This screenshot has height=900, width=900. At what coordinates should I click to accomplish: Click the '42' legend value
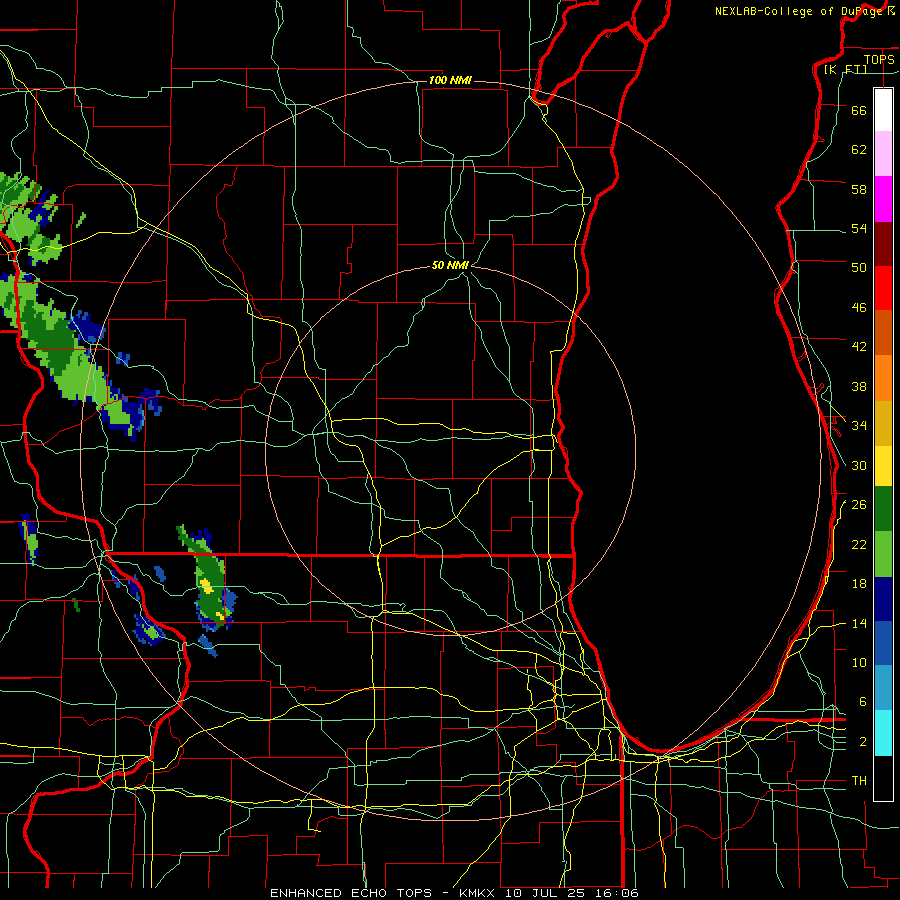(x=859, y=347)
